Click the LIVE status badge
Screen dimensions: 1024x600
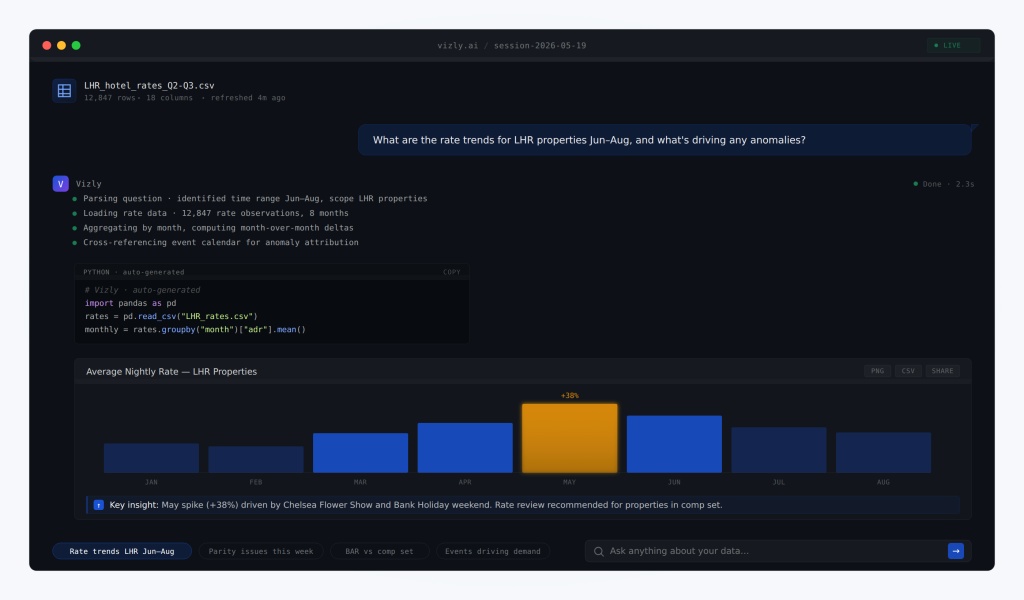953,45
